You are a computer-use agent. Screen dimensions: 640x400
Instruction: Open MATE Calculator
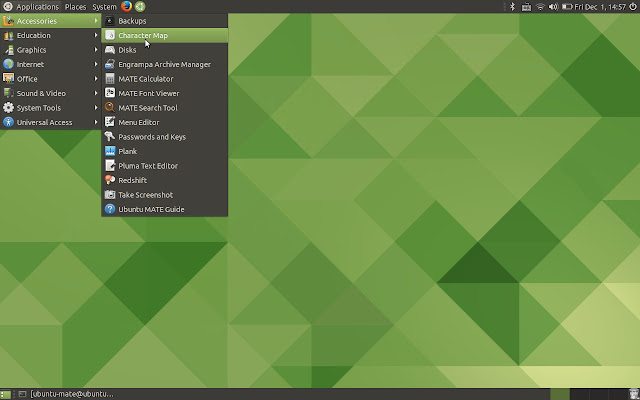(x=164, y=79)
